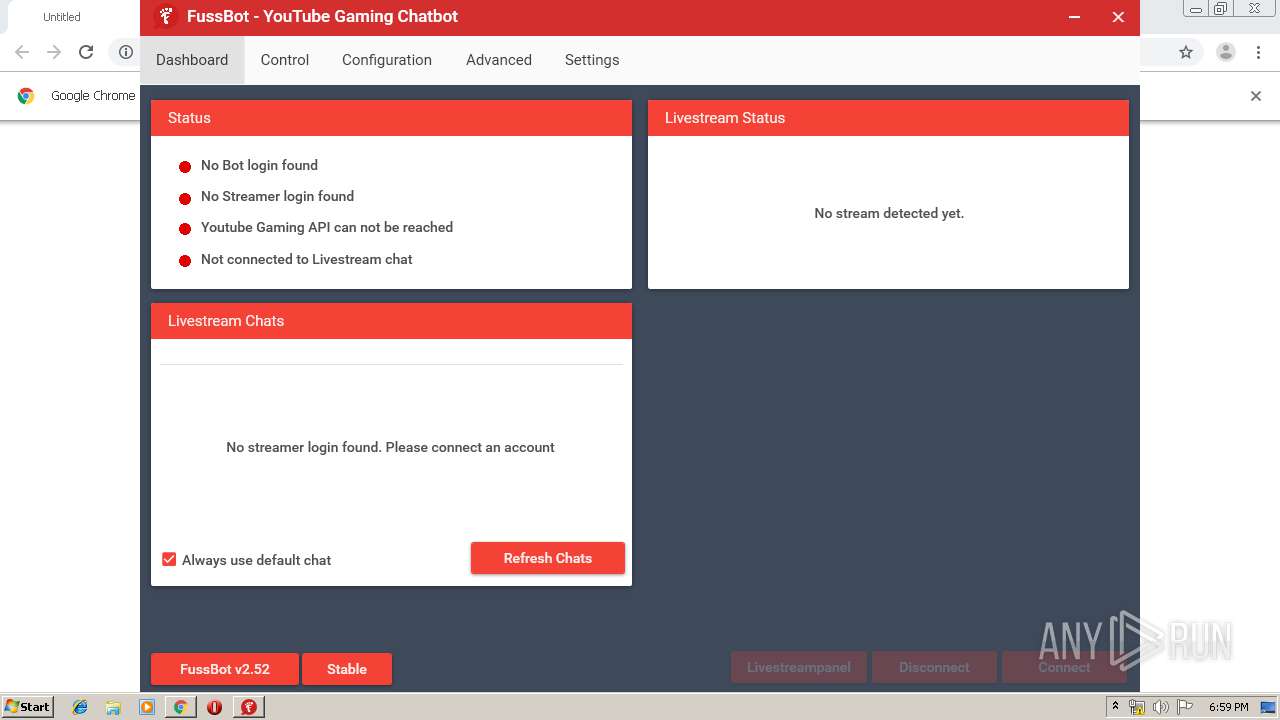This screenshot has height=720, width=1280.
Task: Restore down the Chrome window
Action: [1221, 8]
